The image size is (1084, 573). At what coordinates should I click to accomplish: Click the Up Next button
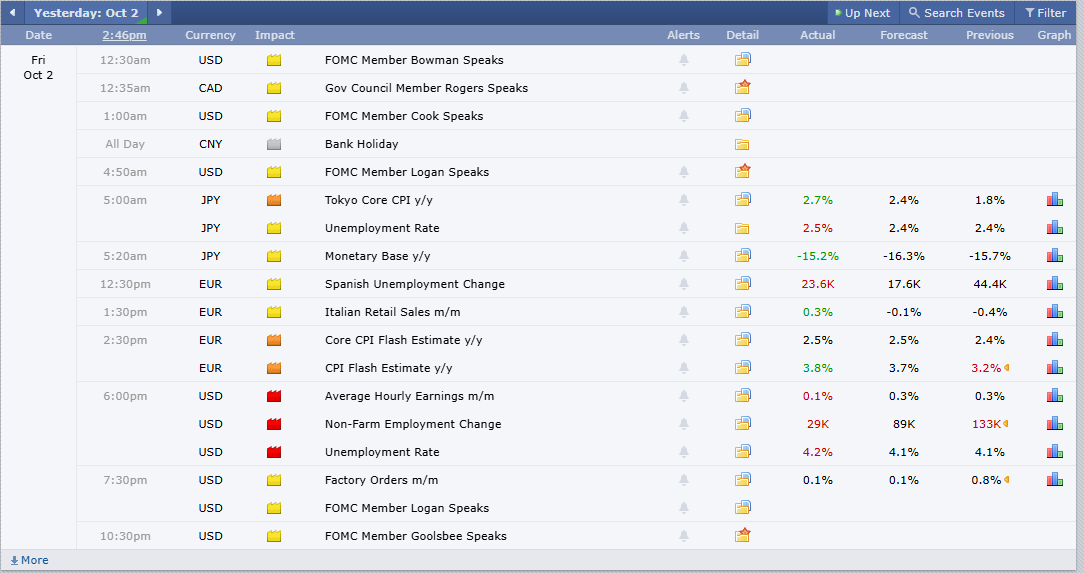pos(863,12)
